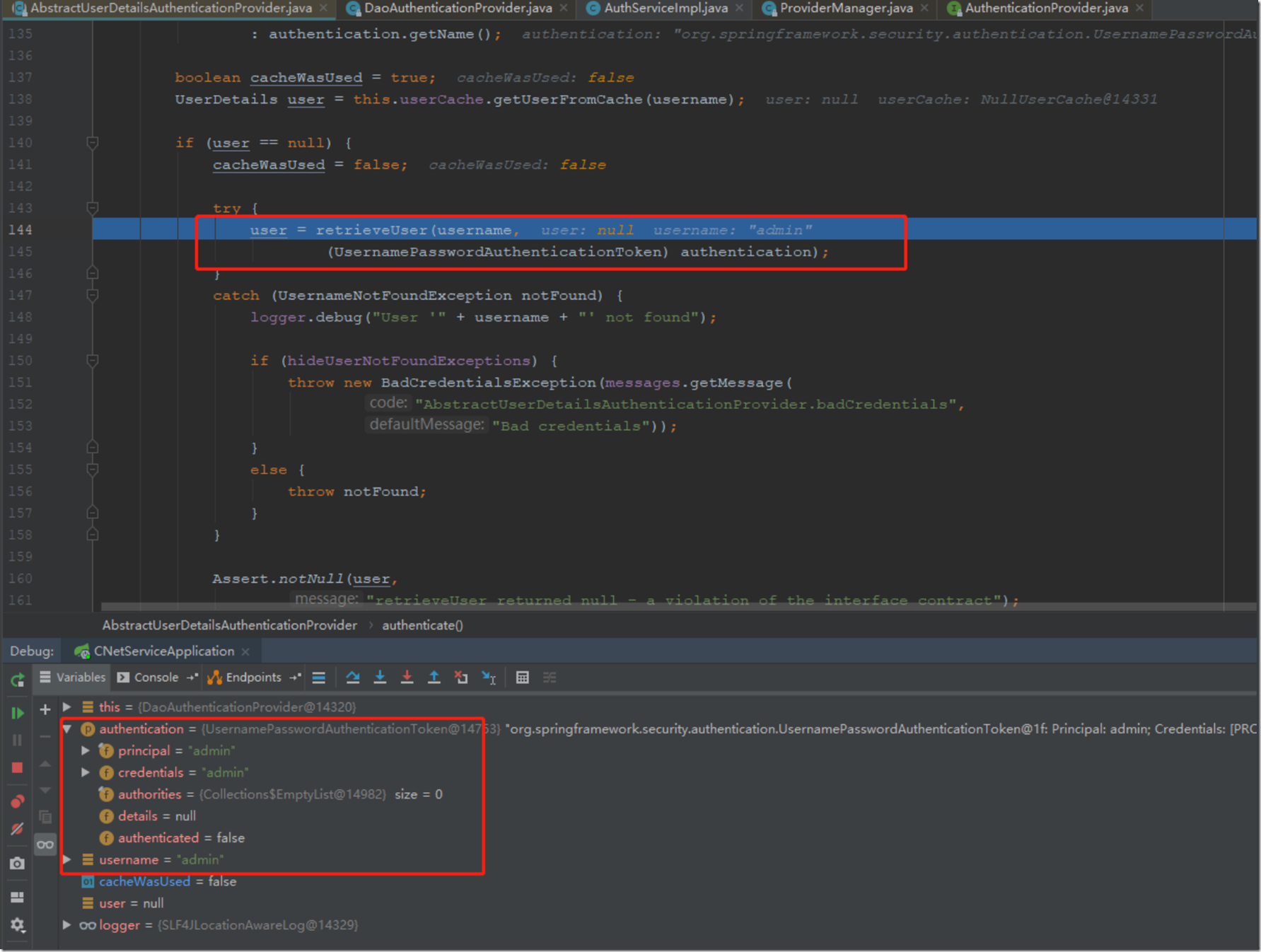
Task: Click authenticate() breadcrumb
Action: 422,625
